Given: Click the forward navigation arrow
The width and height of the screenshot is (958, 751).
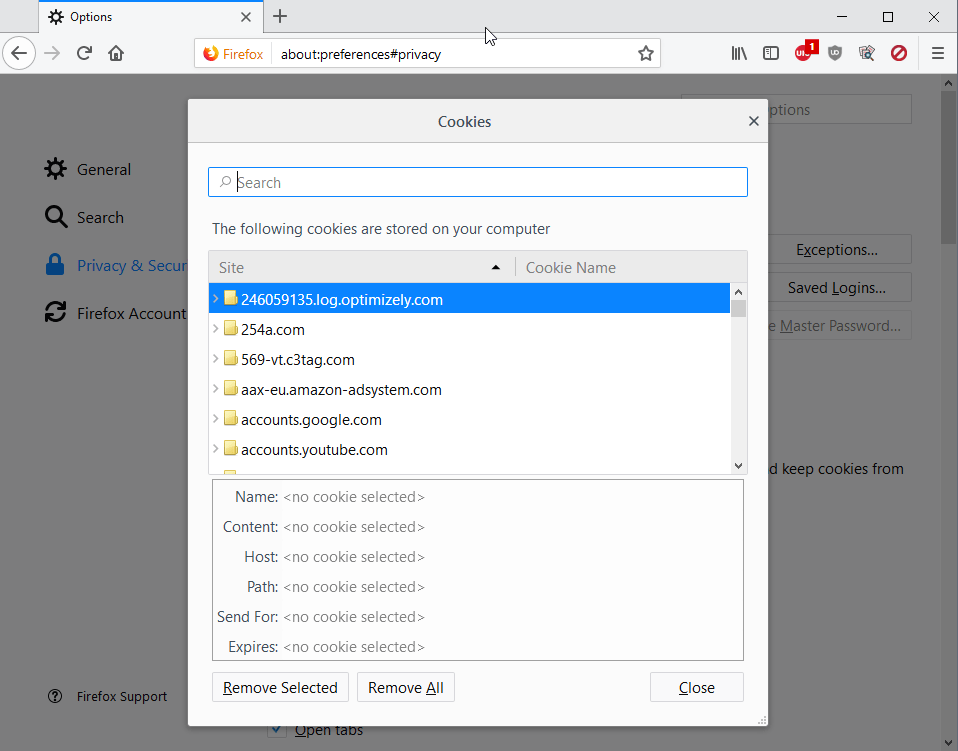Looking at the screenshot, I should click(53, 54).
